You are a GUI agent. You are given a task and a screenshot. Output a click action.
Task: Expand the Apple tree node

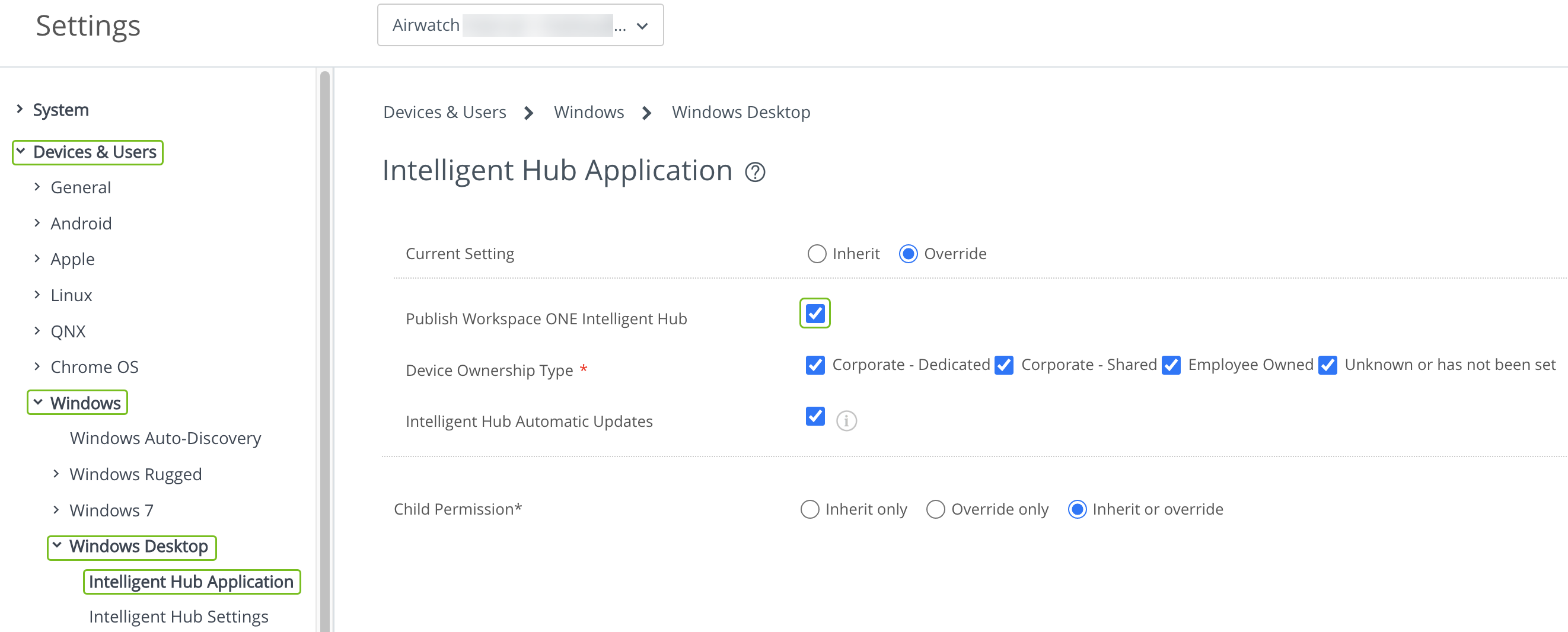coord(37,258)
